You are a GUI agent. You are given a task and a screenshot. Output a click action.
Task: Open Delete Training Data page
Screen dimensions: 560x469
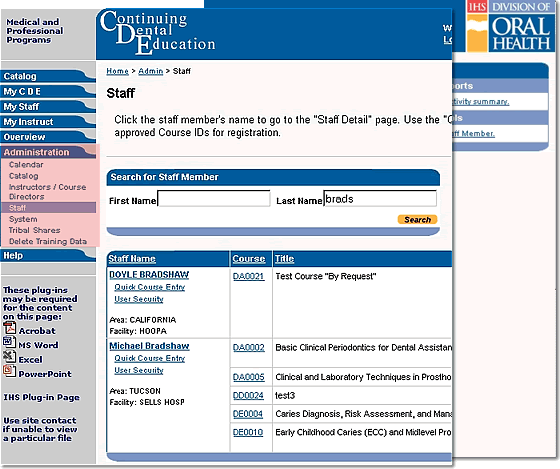[48, 241]
